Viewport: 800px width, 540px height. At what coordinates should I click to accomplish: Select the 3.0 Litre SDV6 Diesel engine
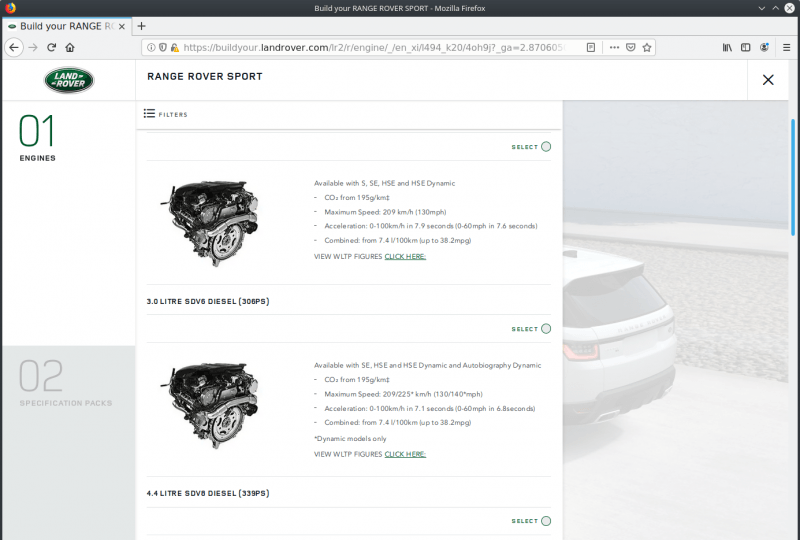tap(546, 329)
